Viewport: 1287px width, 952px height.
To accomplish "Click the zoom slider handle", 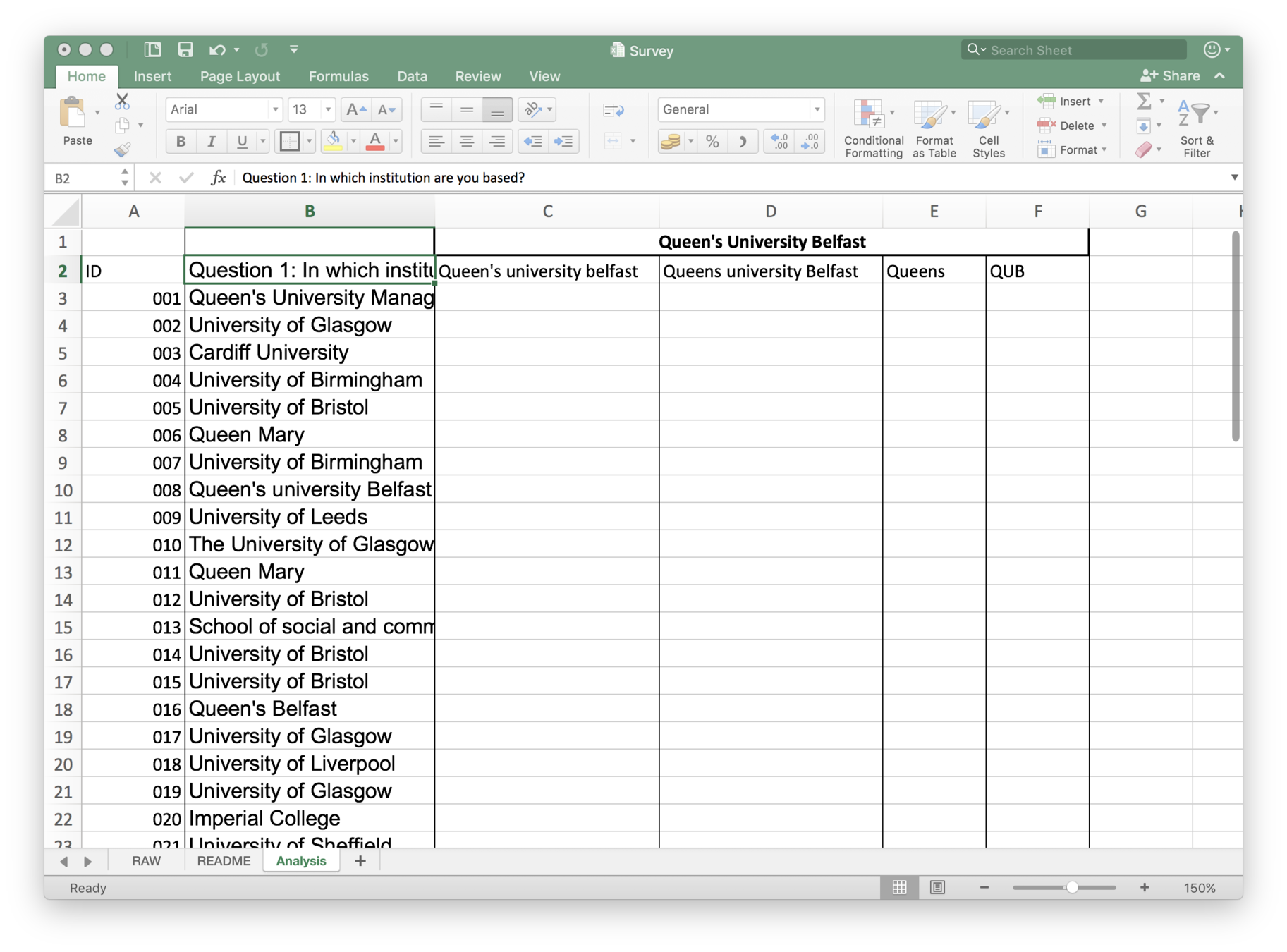I will click(1071, 888).
